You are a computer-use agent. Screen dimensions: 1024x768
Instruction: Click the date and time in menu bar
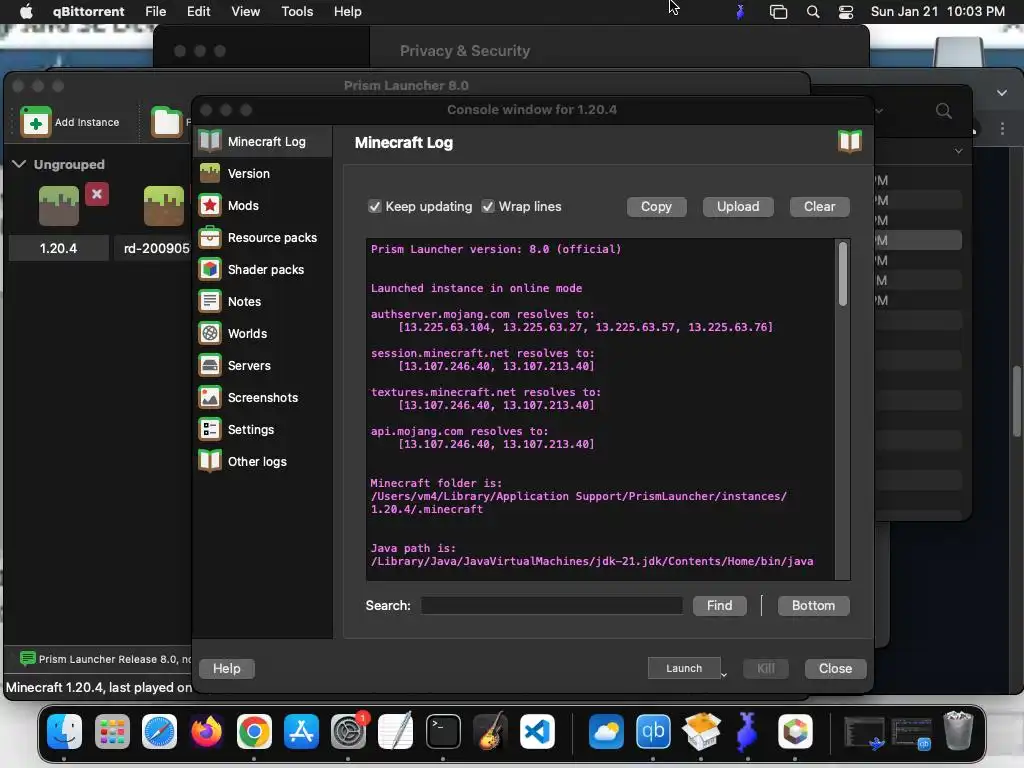(x=938, y=12)
